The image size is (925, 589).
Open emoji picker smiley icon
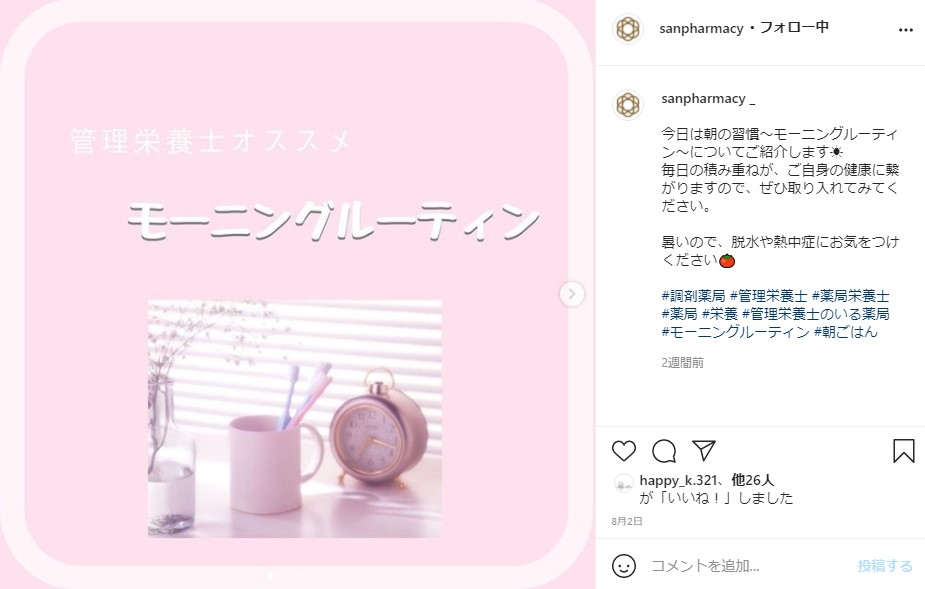[x=624, y=565]
